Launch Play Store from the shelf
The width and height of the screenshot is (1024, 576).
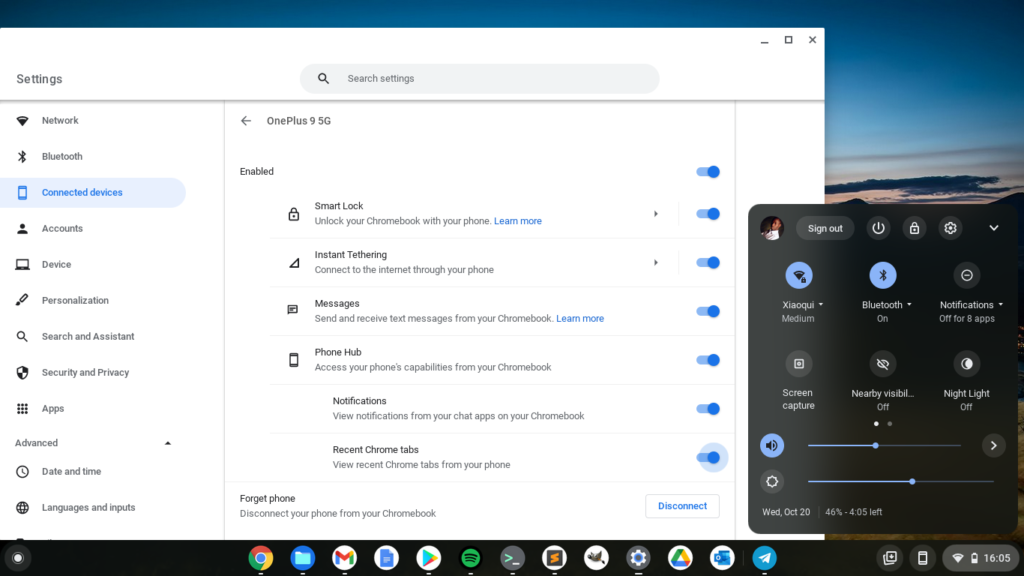[x=428, y=558]
